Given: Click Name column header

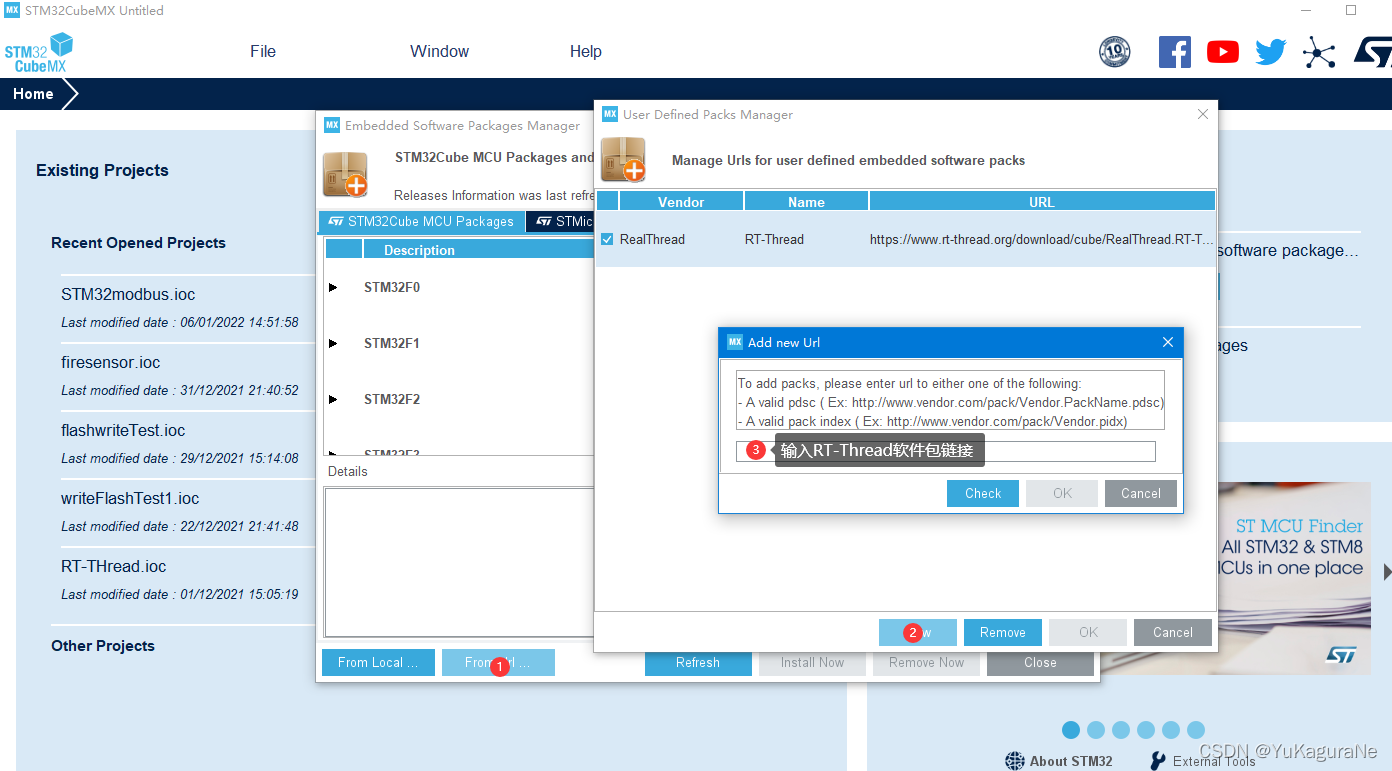Looking at the screenshot, I should coord(806,201).
